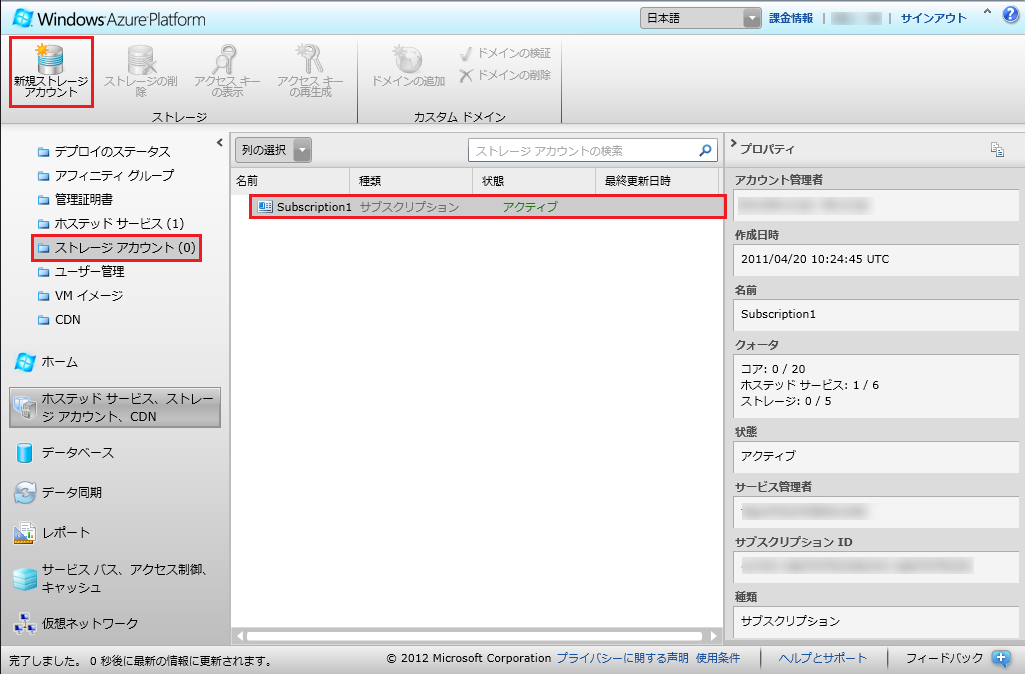Screen dimensions: 1025x674
Task: Click the search magnifier icon
Action: click(x=705, y=150)
